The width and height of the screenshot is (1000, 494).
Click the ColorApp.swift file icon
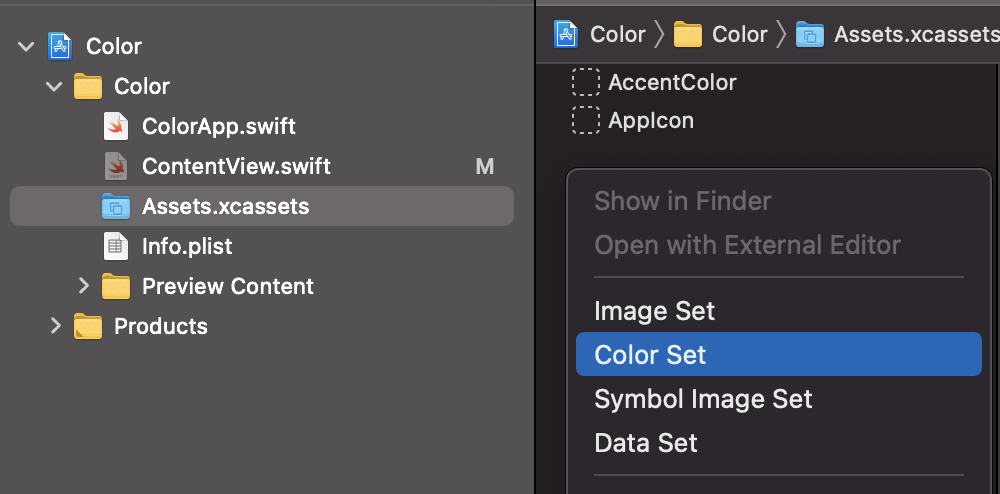[x=116, y=127]
